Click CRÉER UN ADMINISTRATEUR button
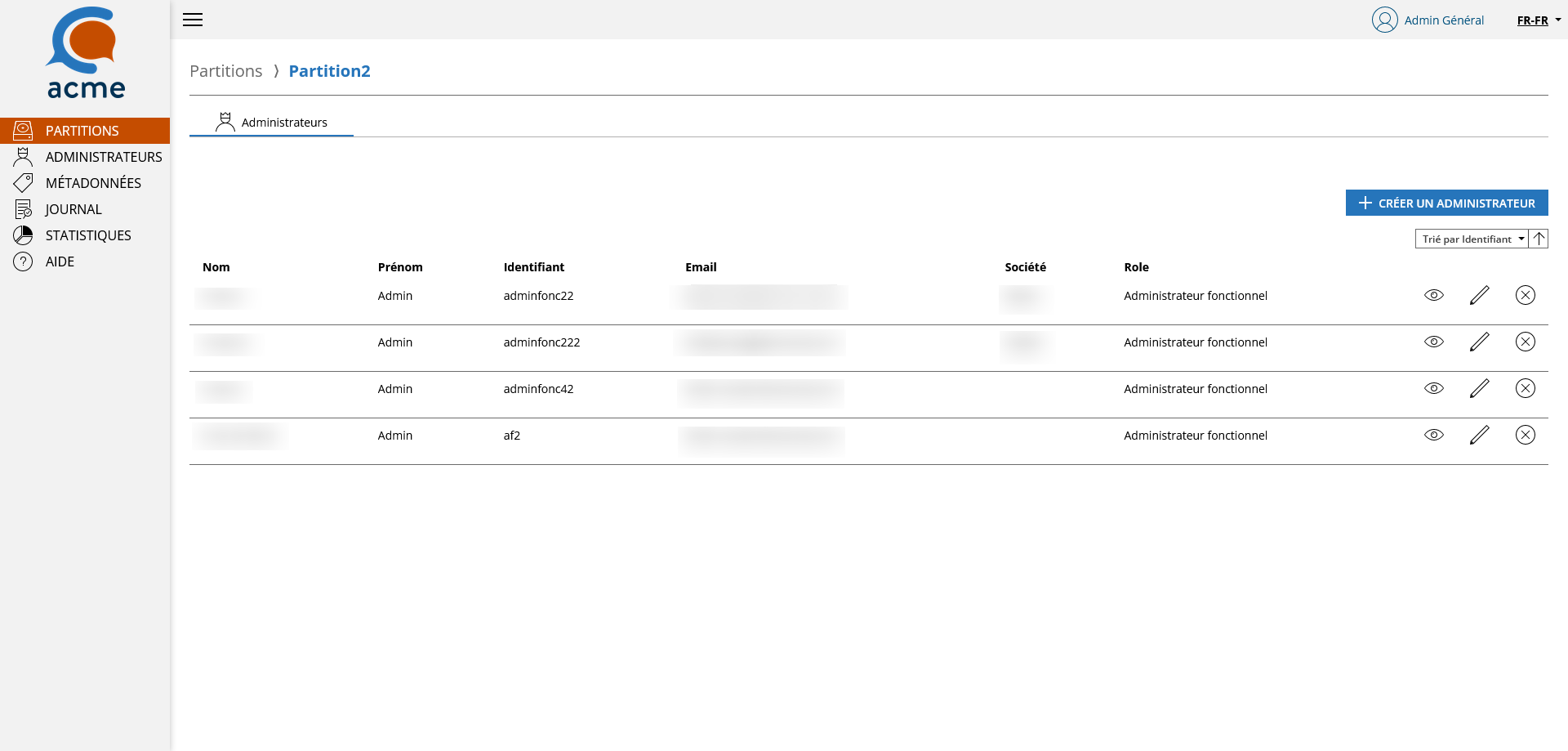 click(1446, 203)
